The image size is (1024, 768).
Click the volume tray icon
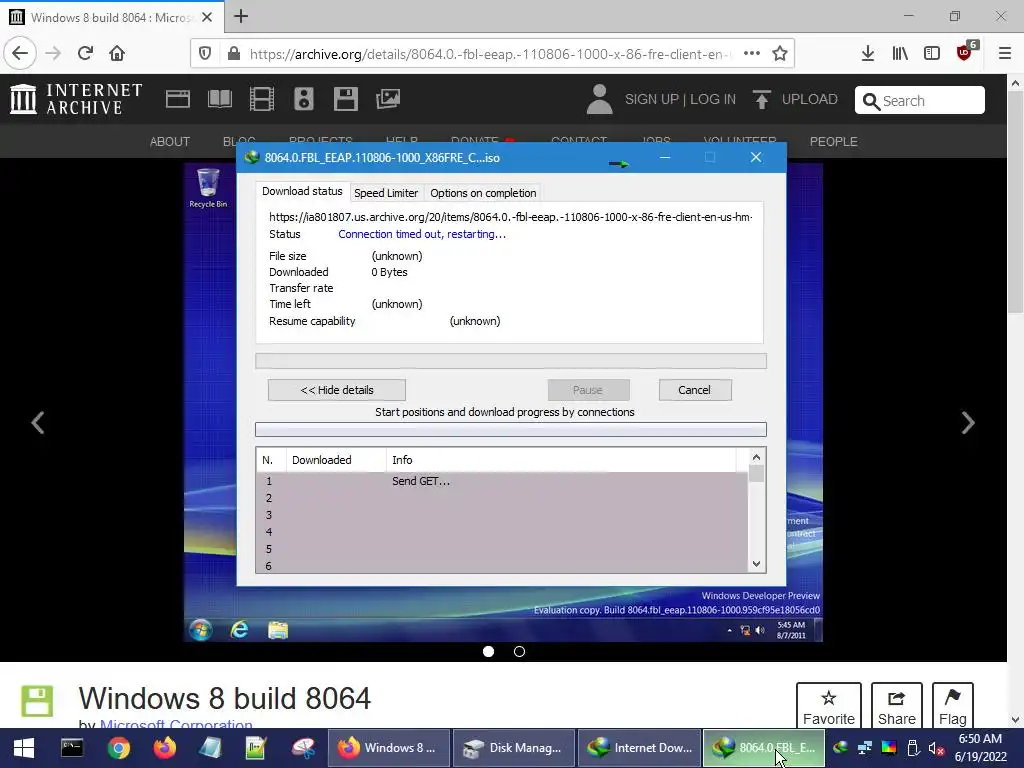pyautogui.click(x=936, y=748)
